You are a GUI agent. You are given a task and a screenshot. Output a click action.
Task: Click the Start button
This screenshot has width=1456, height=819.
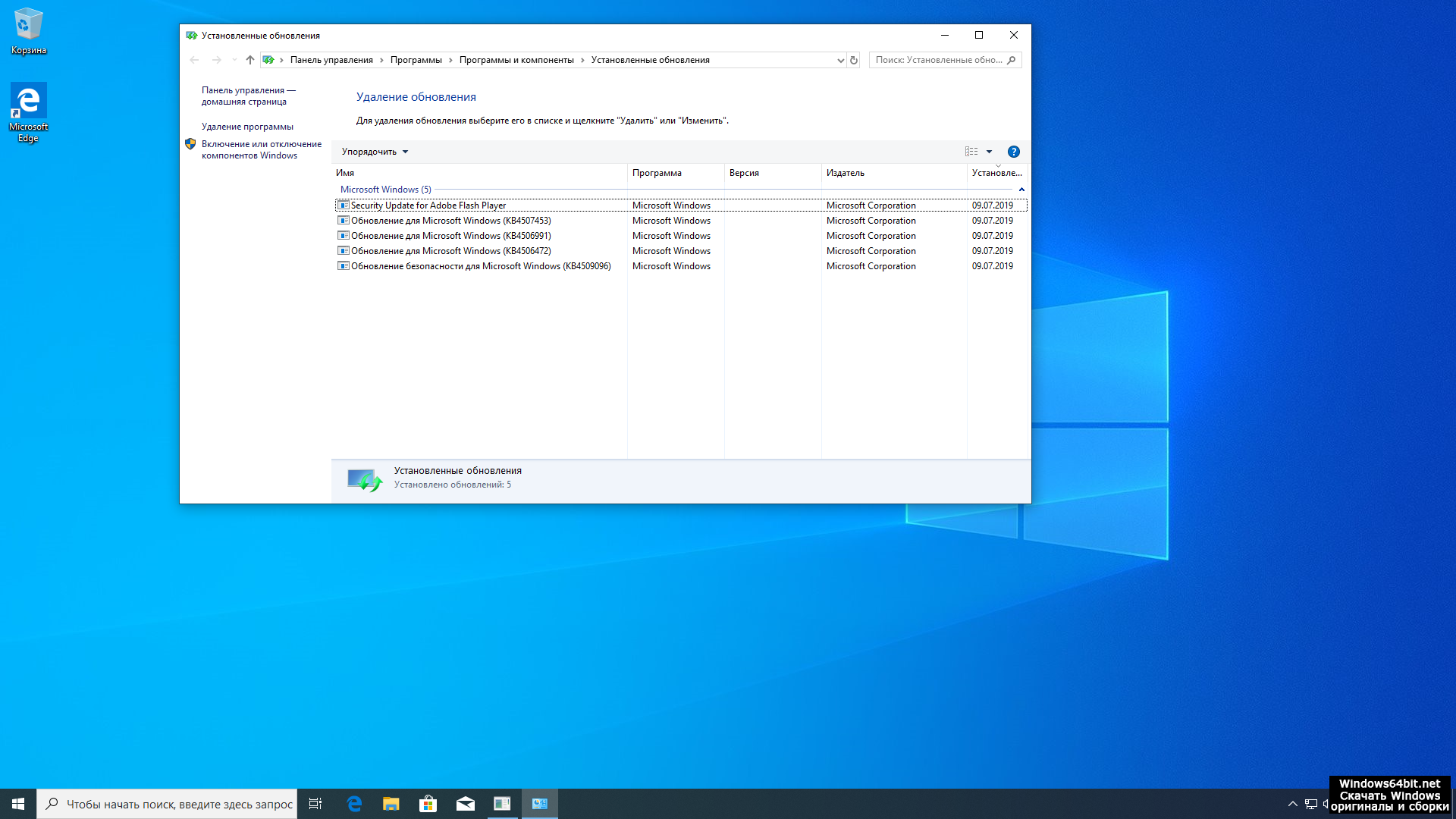click(18, 804)
